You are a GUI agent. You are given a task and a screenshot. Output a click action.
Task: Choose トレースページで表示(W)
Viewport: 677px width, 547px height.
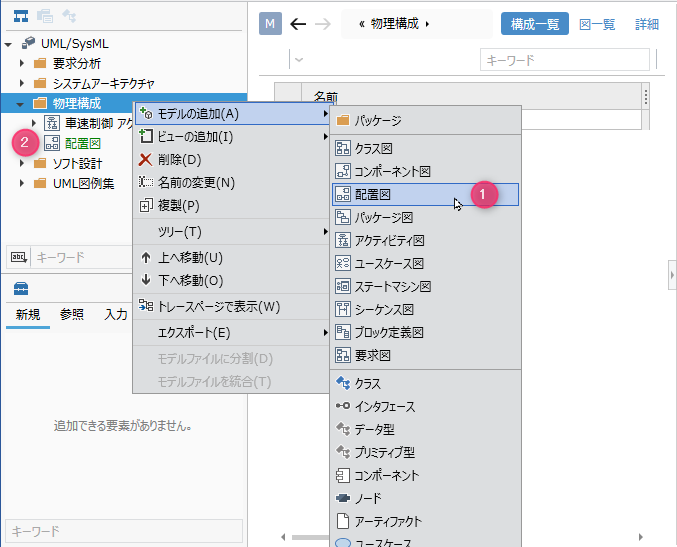(x=232, y=307)
